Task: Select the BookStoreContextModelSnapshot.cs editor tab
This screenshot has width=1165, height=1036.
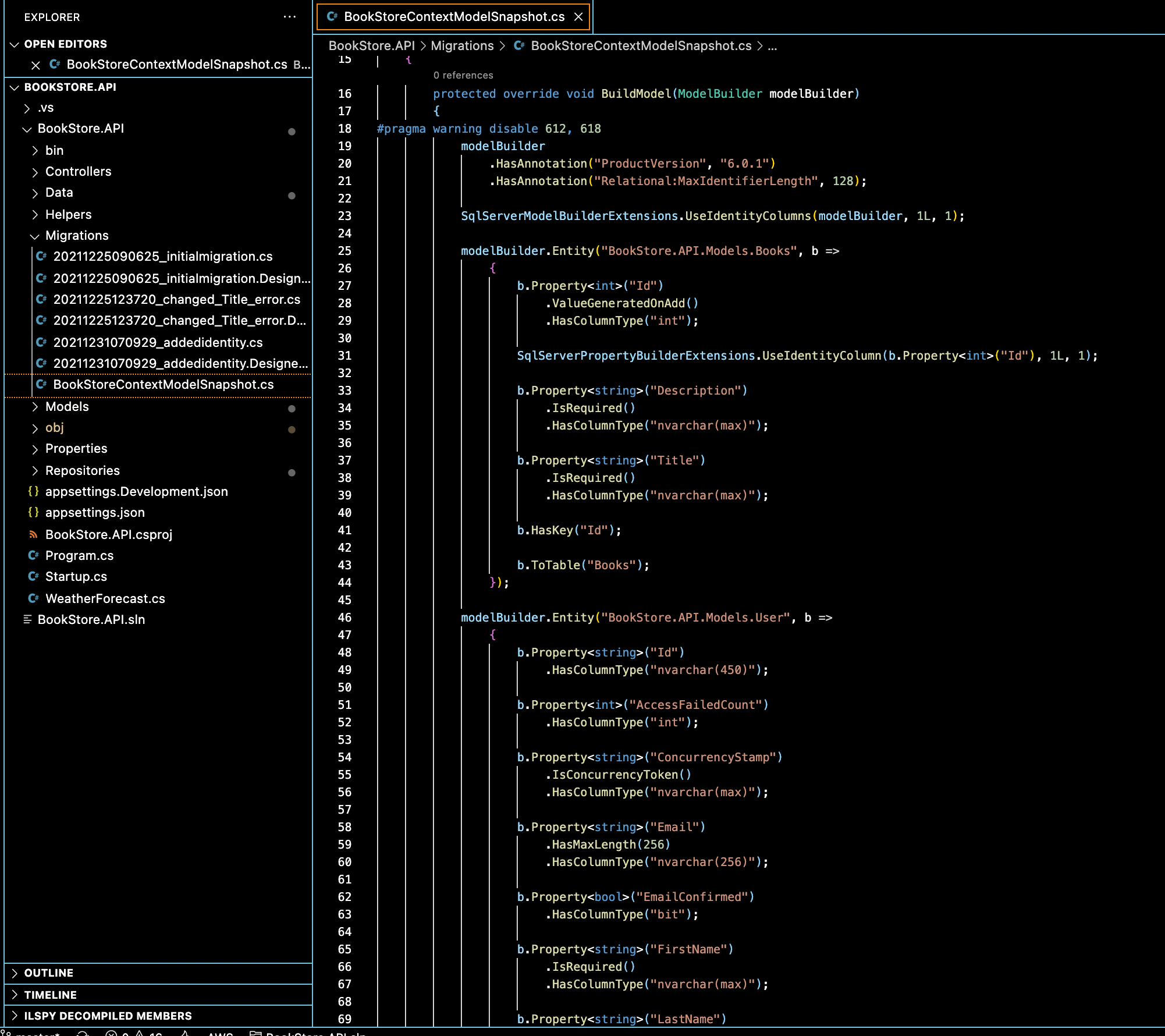Action: click(453, 17)
